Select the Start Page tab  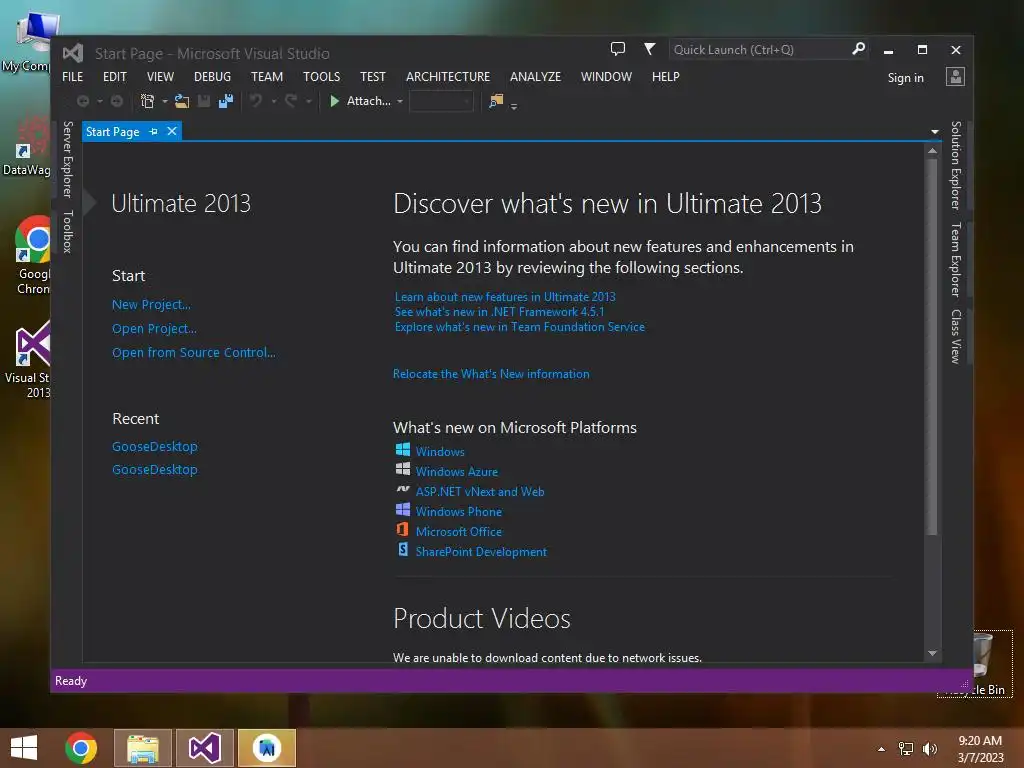point(112,132)
